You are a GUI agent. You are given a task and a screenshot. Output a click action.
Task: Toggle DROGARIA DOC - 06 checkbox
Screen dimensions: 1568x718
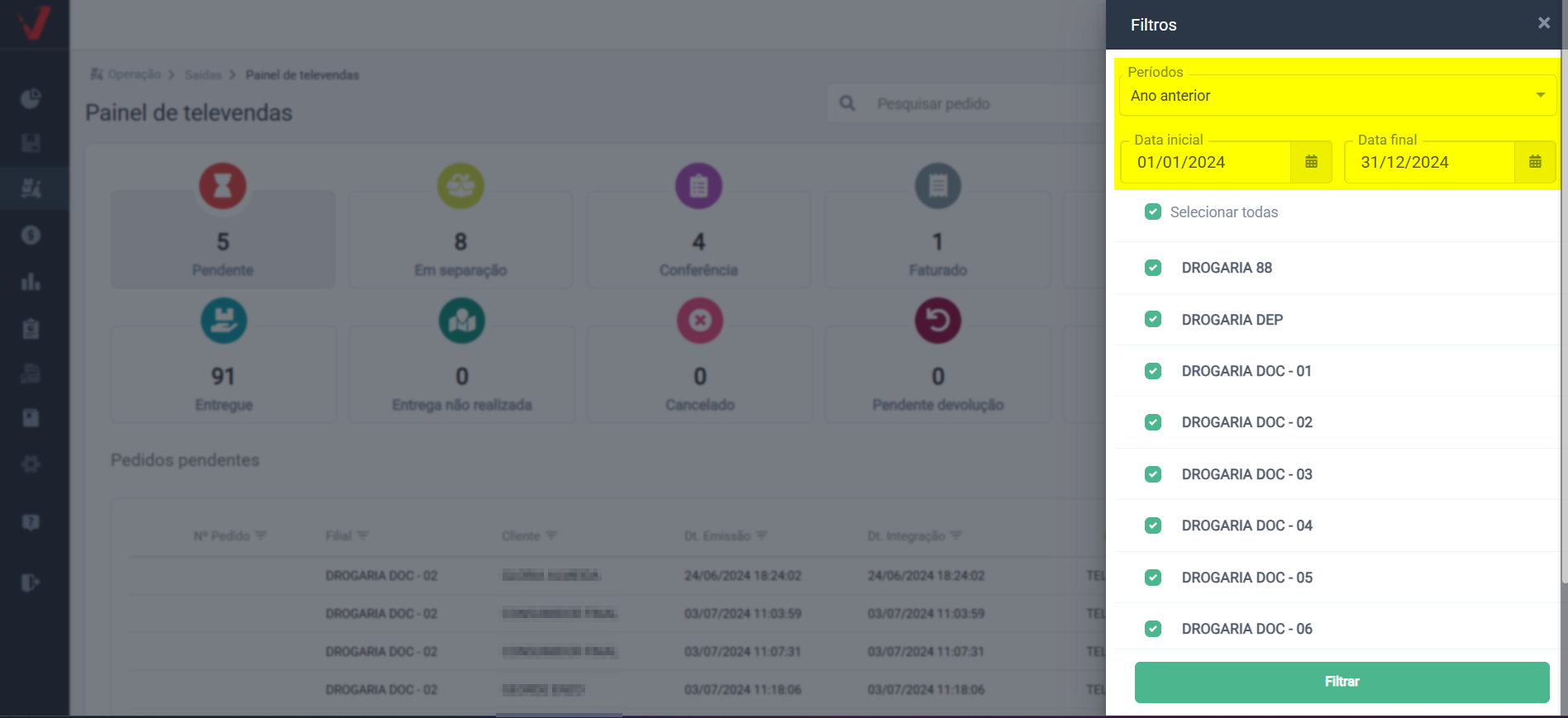(1153, 629)
